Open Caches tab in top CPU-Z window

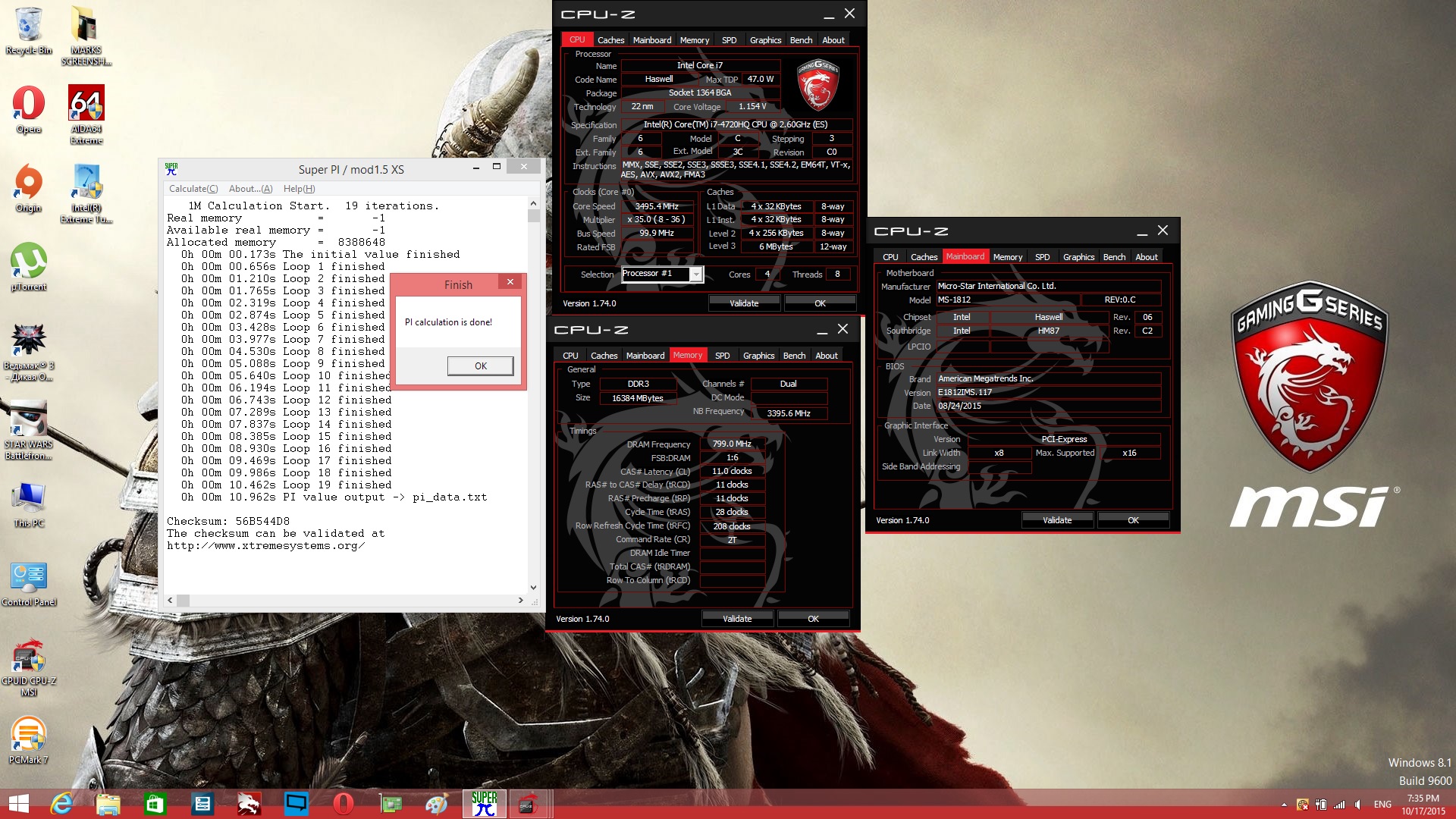pos(610,40)
